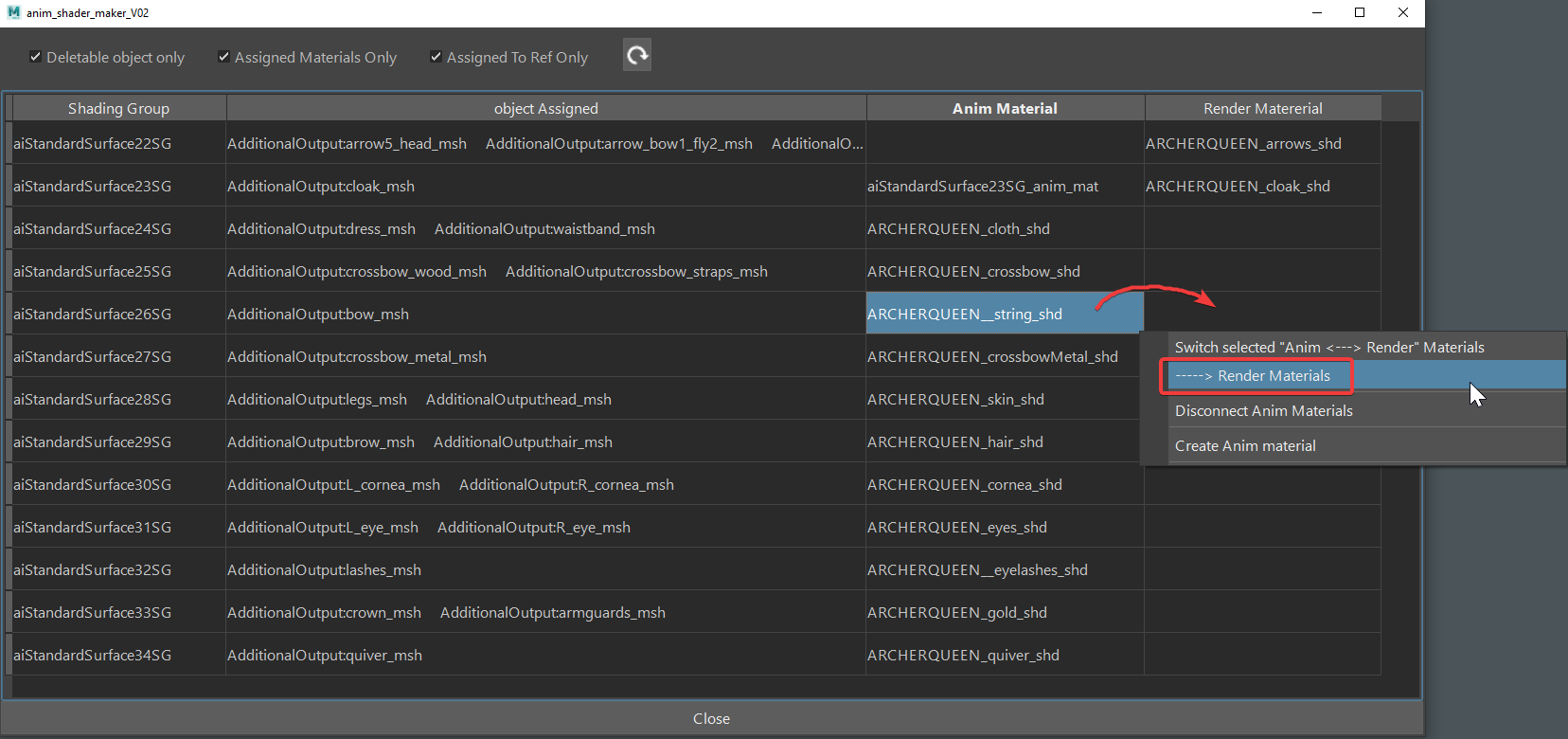Select the aiStandardSurface34SG cell
This screenshot has width=1568, height=739.
(119, 655)
